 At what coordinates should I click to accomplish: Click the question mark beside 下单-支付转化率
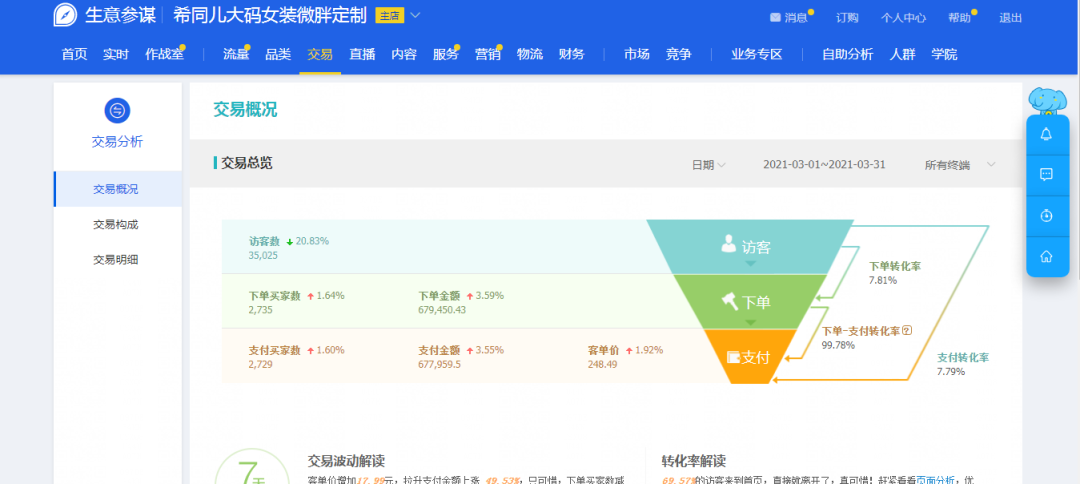[x=907, y=330]
